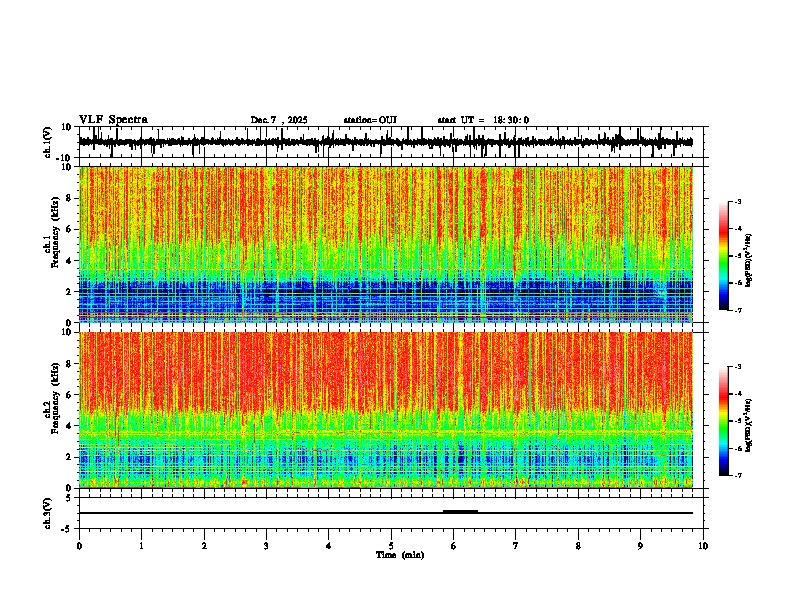Click the 'start UT = 18:30:0' header text
The image size is (792, 612).
pyautogui.click(x=483, y=120)
